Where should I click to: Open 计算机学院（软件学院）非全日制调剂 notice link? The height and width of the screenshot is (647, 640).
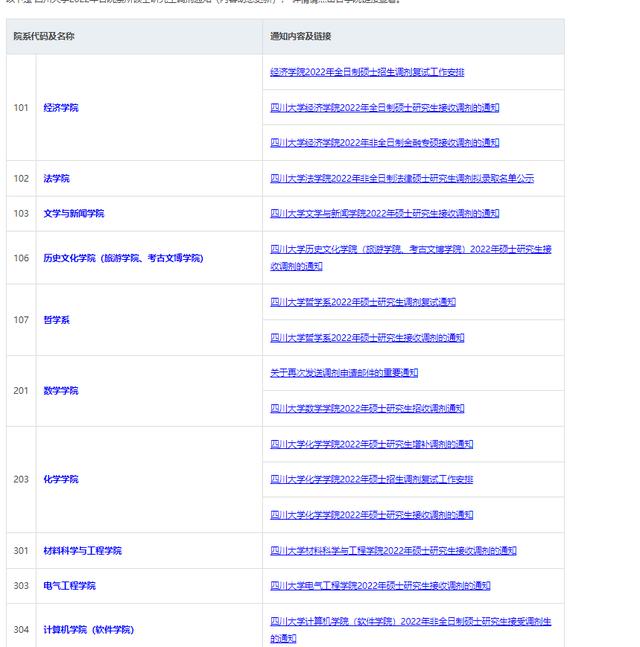[x=410, y=622]
